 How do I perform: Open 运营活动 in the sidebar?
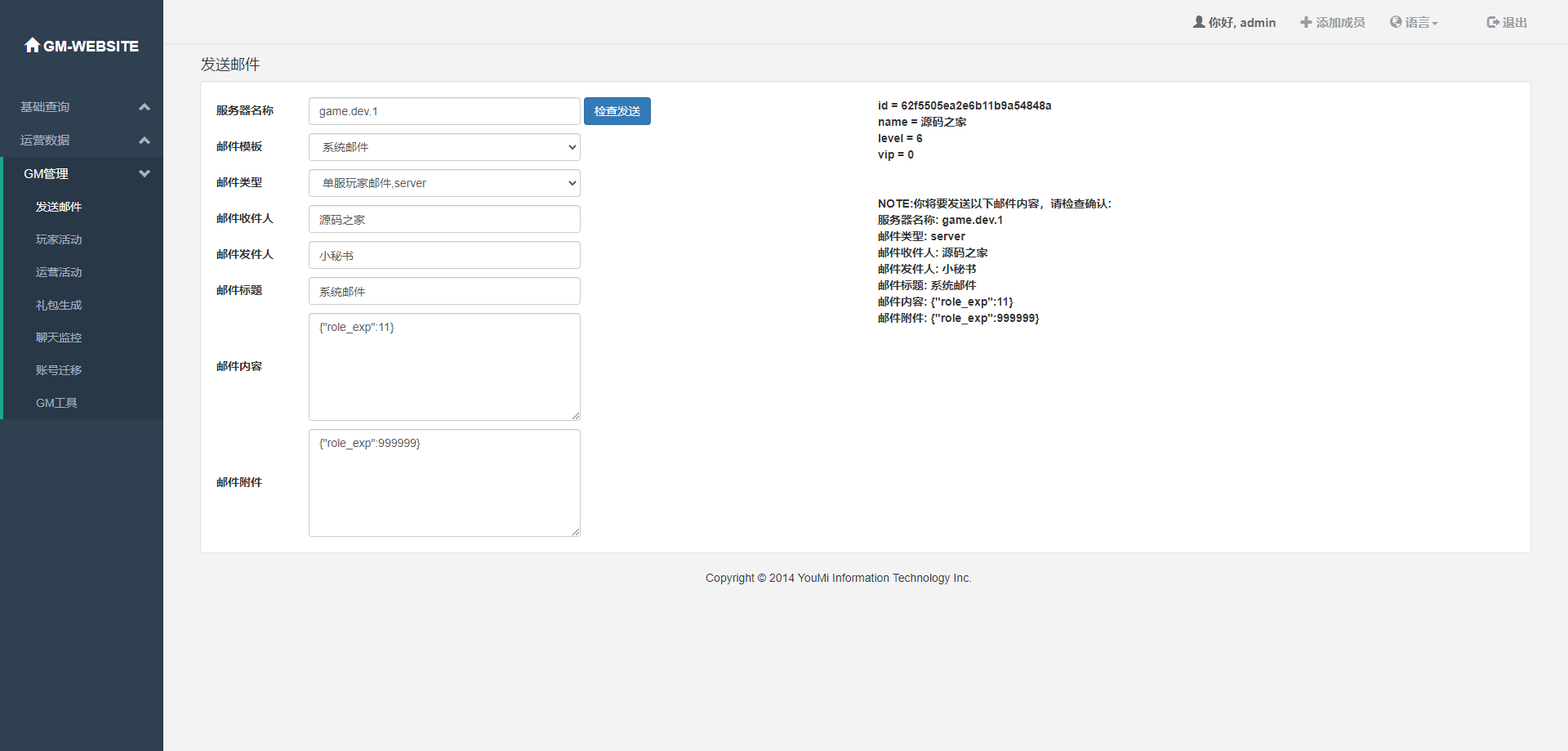[59, 272]
